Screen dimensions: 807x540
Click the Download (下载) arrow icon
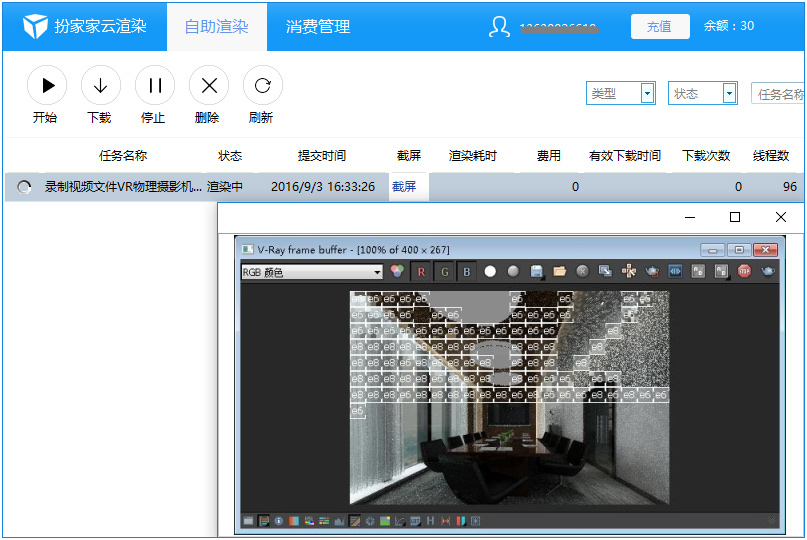coord(100,86)
